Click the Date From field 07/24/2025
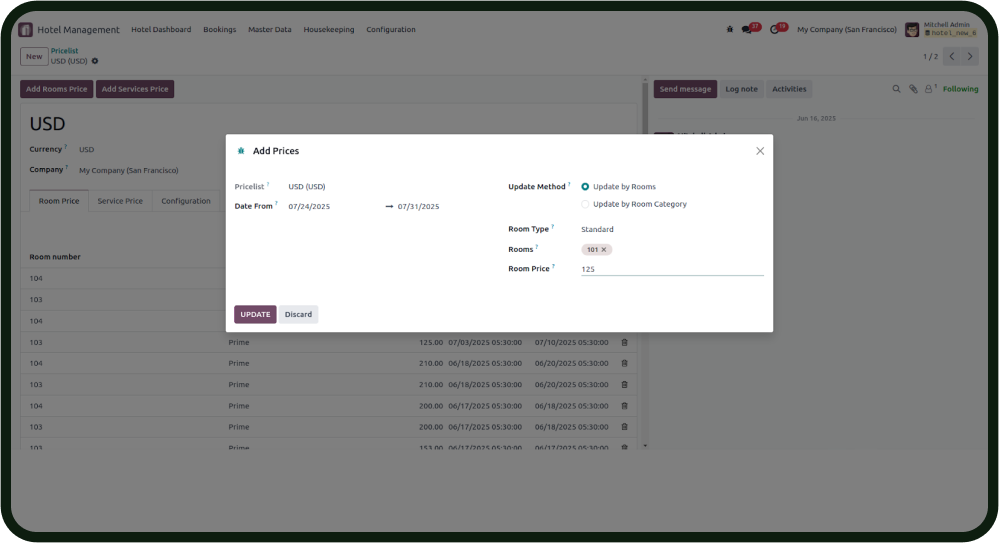This screenshot has width=999, height=543. pos(309,206)
